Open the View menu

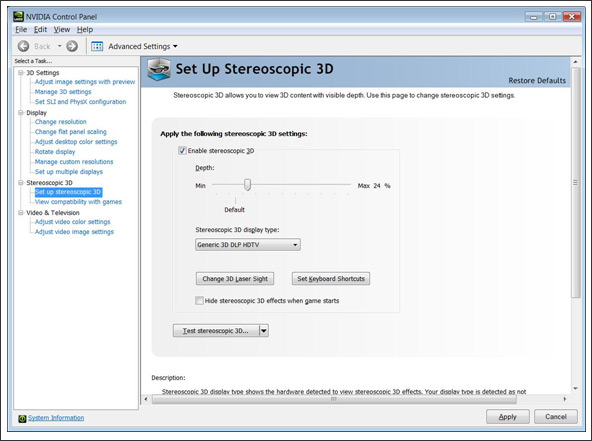[62, 29]
